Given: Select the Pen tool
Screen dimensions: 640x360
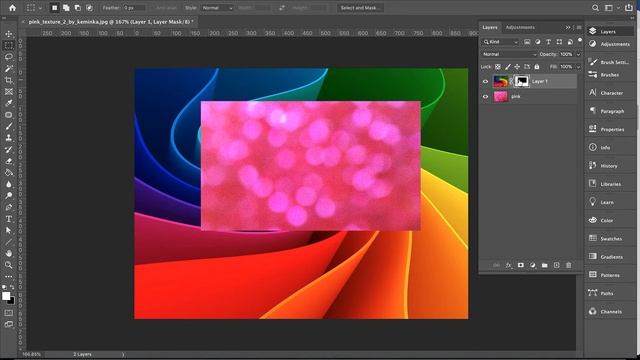Looking at the screenshot, I should (9, 207).
